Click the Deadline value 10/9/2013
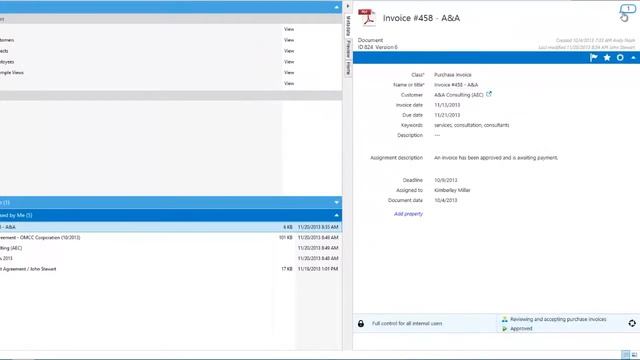640x360 pixels. coord(446,180)
